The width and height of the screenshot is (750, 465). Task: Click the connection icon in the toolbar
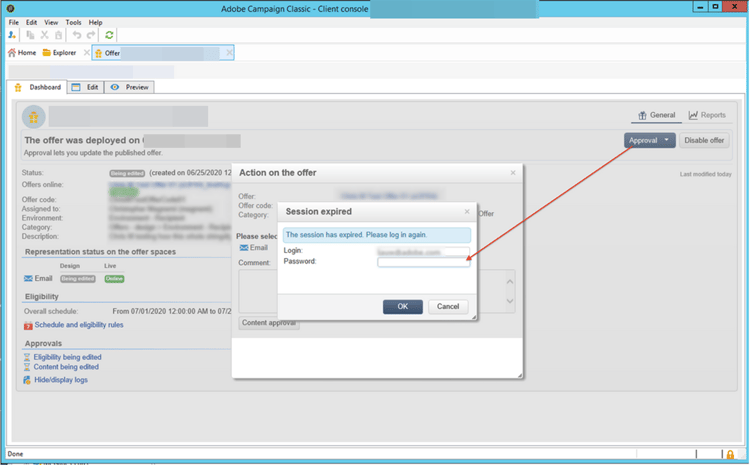click(12, 35)
